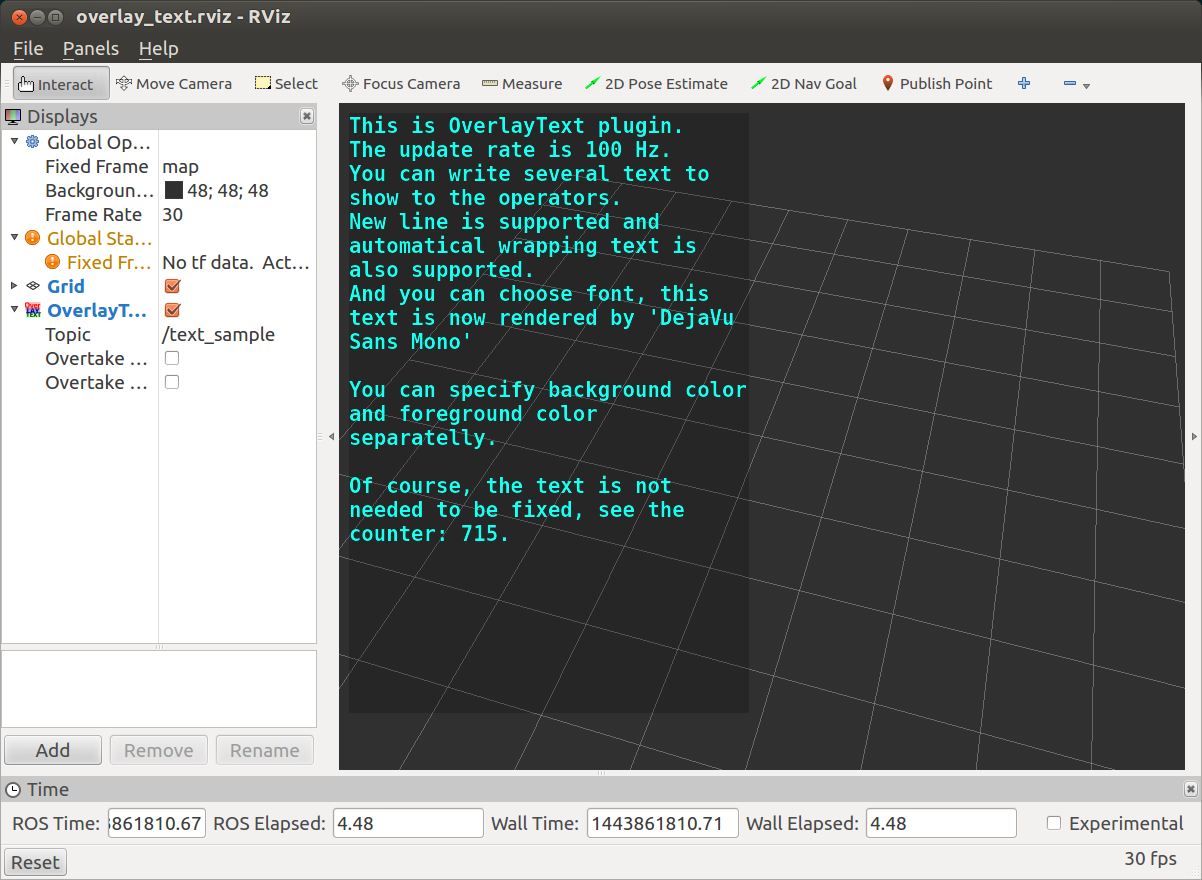Click the blue plus add-tool icon
1202x880 pixels.
click(x=1024, y=84)
